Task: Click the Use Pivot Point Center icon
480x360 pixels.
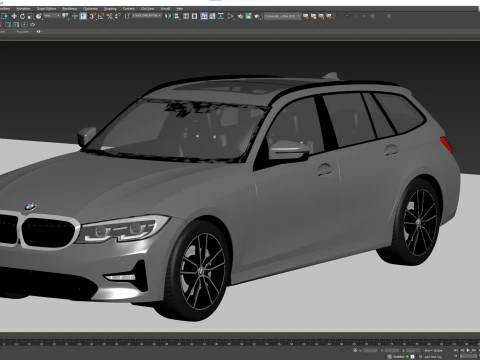Action: [x=65, y=16]
